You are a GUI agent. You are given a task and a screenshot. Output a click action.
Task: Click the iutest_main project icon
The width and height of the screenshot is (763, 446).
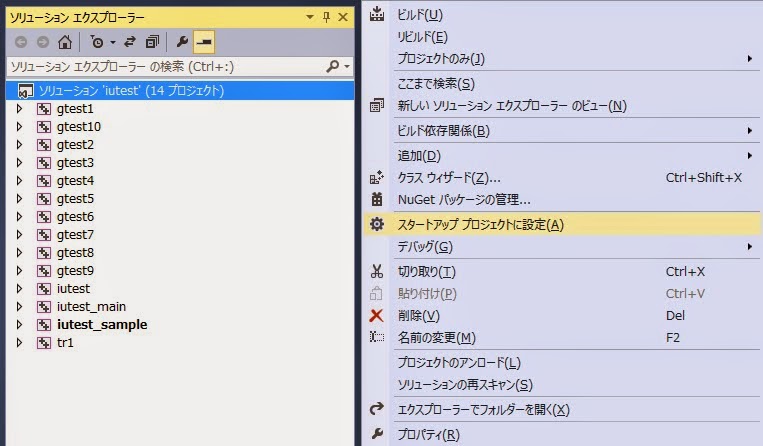(44, 307)
